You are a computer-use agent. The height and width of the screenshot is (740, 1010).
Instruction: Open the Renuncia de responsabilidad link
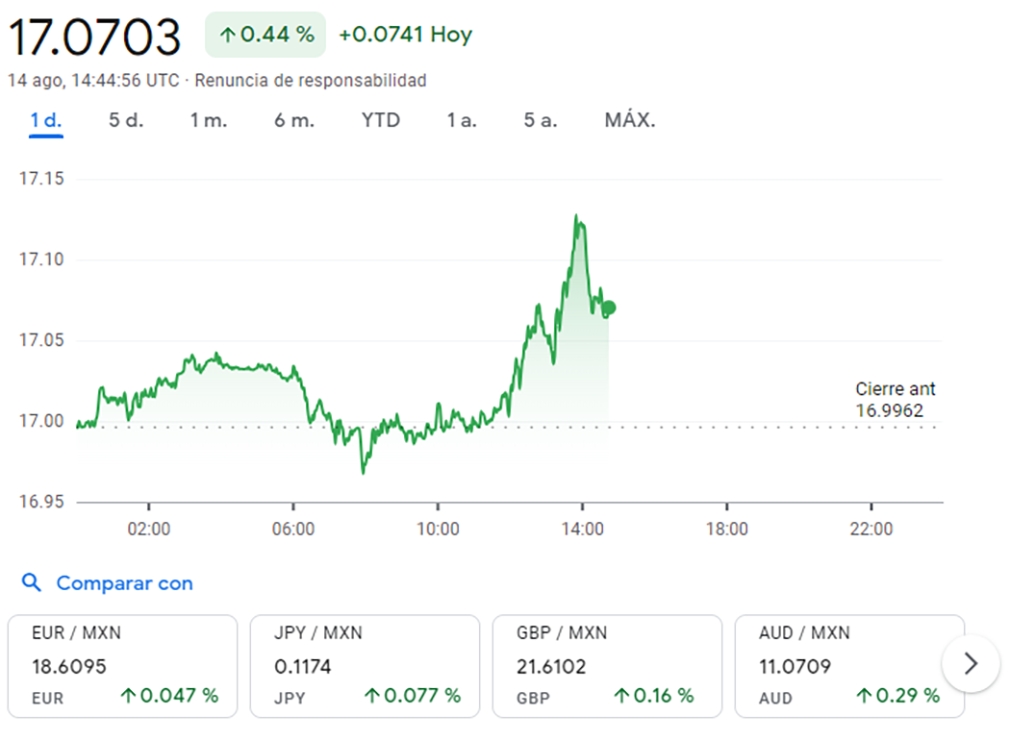310,80
